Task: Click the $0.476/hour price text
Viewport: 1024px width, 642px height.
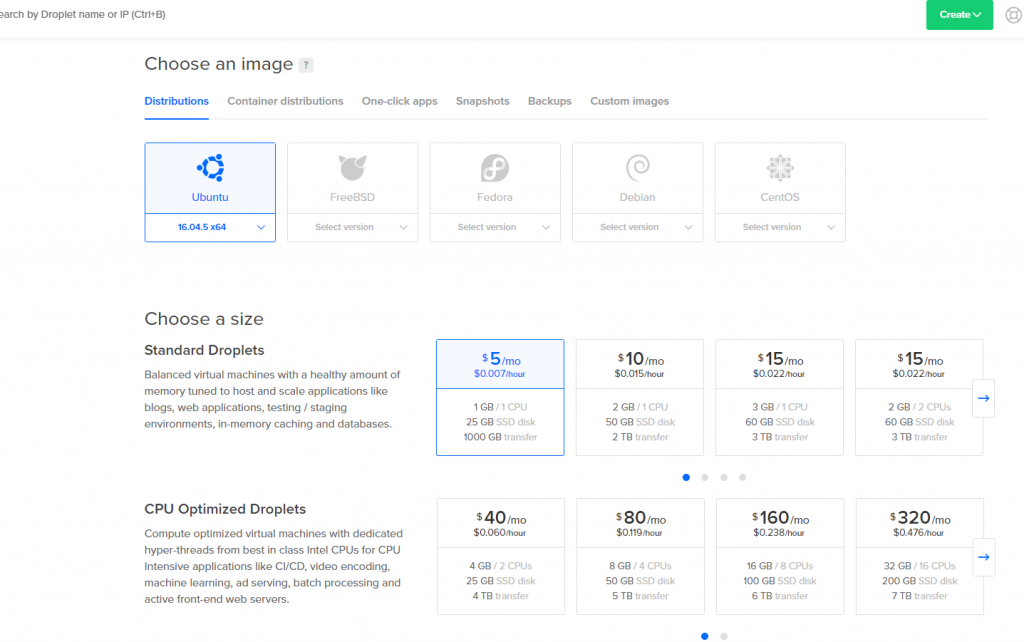Action: (x=919, y=533)
